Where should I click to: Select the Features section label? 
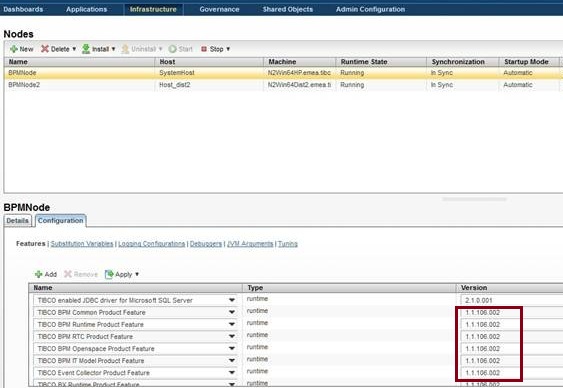(31, 244)
